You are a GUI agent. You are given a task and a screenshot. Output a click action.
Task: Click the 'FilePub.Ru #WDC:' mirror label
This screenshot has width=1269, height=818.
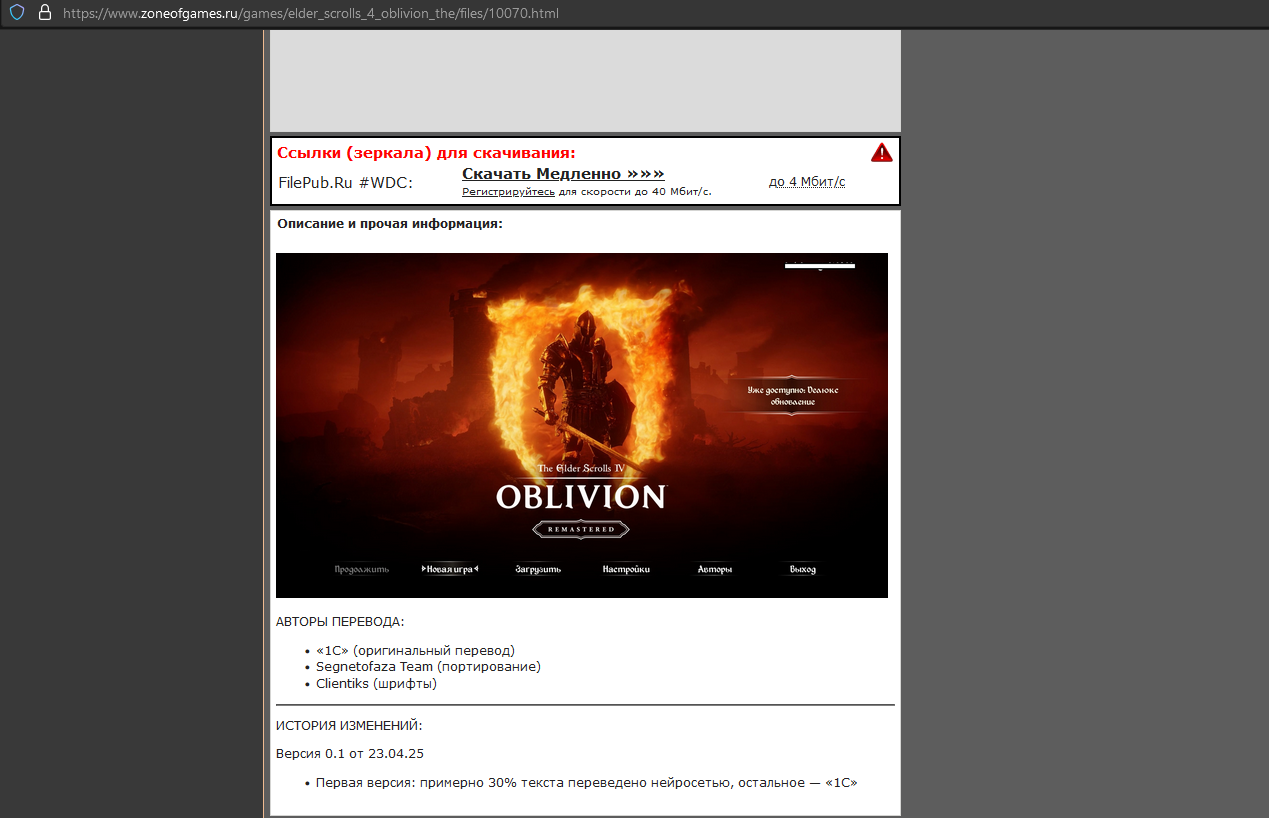point(346,183)
